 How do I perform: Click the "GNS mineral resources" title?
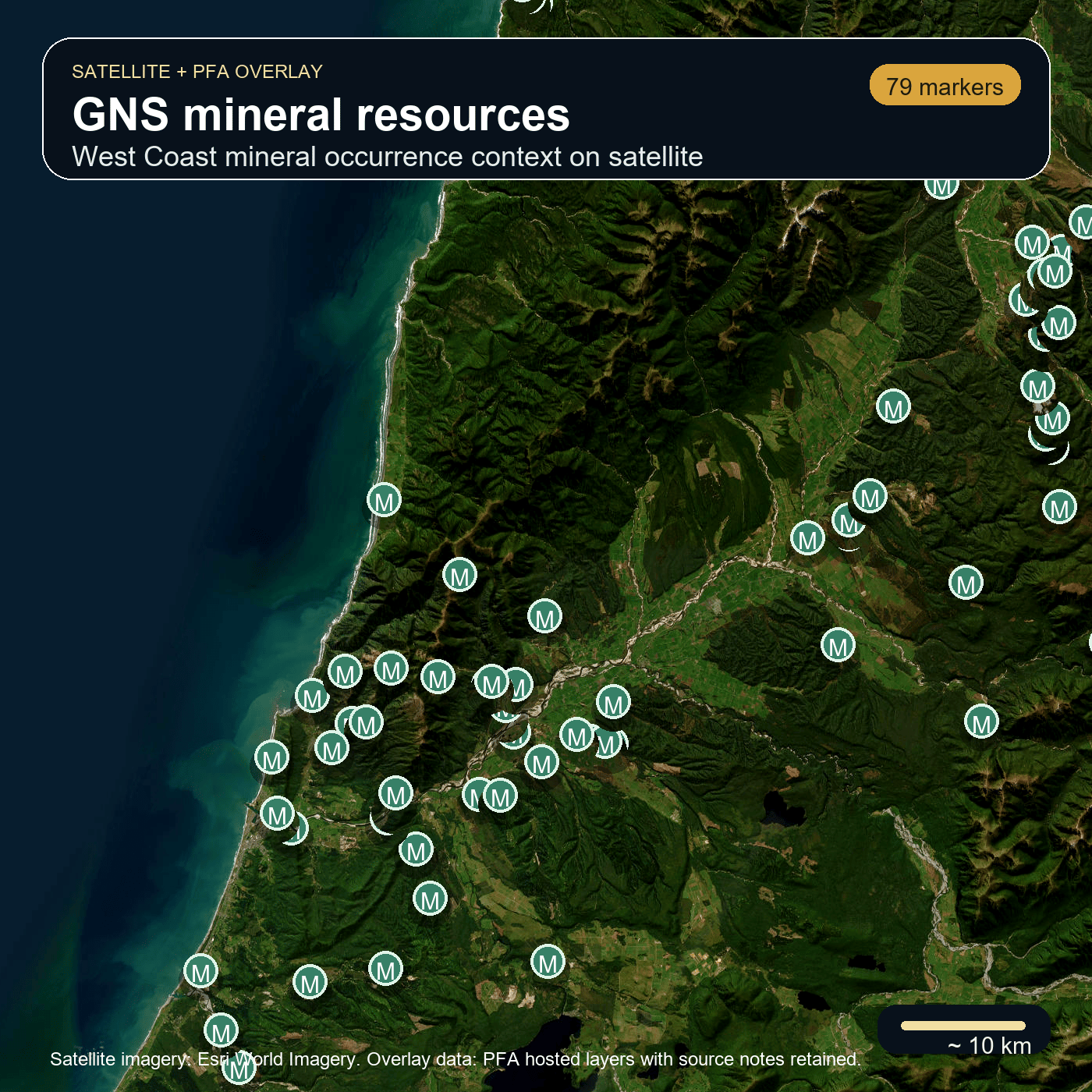tap(321, 115)
